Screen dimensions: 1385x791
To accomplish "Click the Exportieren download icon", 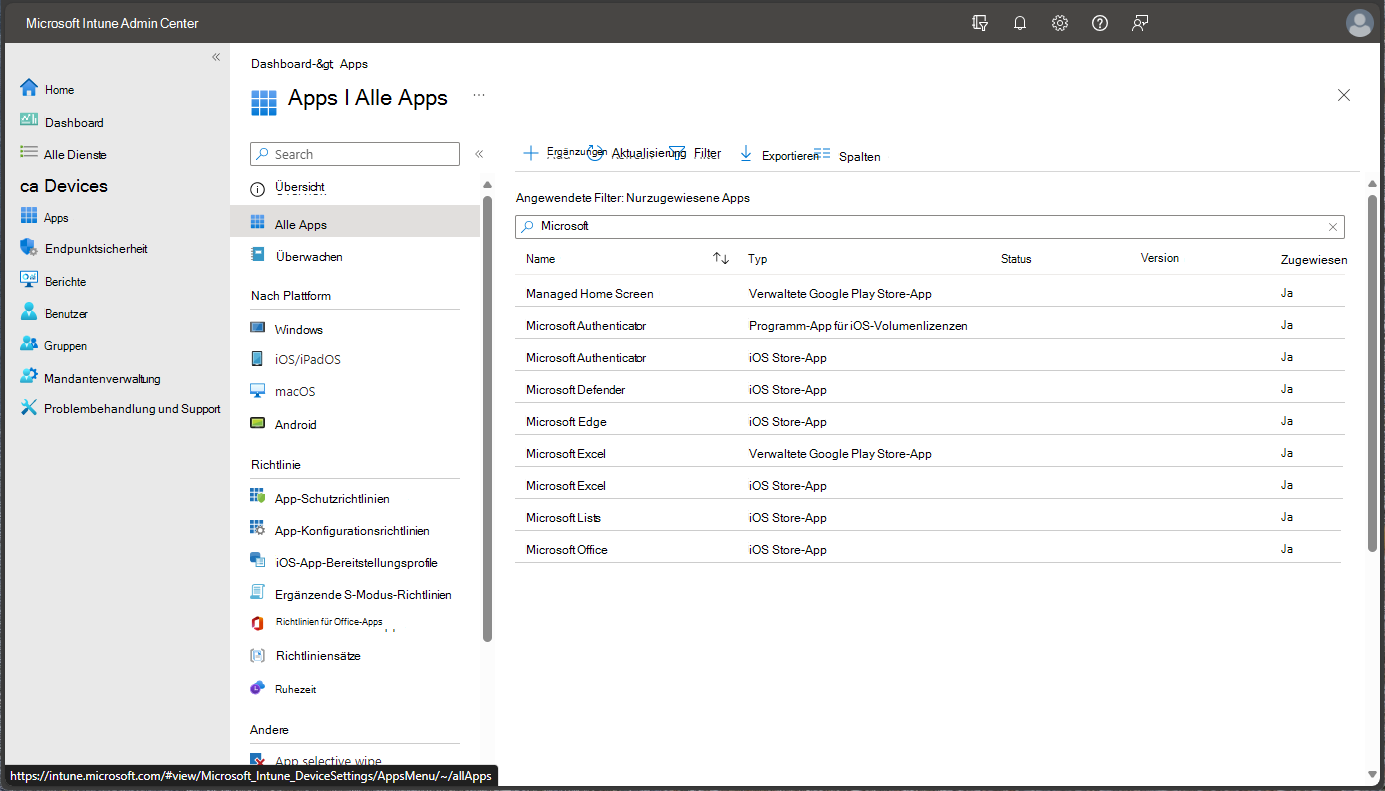I will click(x=746, y=154).
